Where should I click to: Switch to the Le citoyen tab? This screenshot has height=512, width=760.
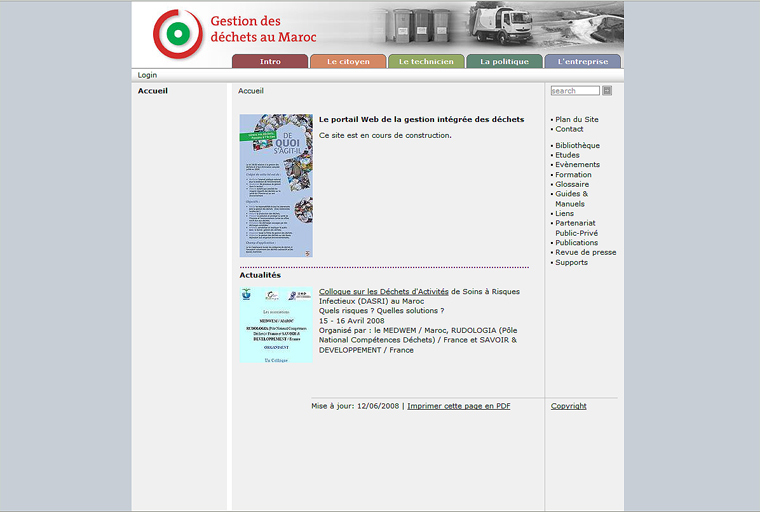pos(348,61)
